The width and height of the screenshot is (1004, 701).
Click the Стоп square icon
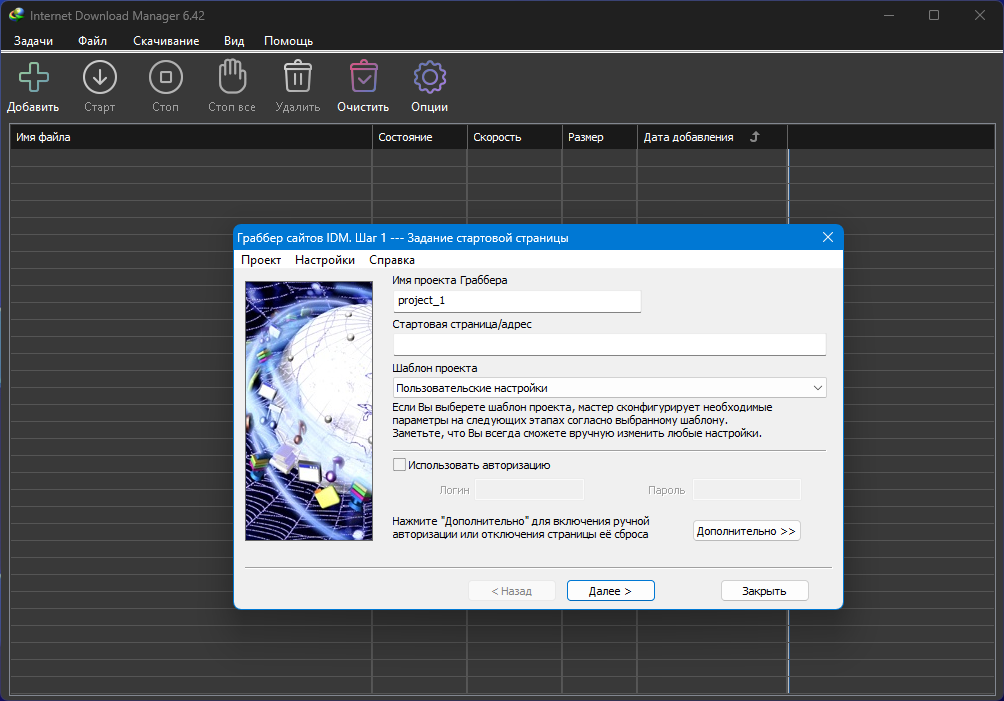coord(165,78)
